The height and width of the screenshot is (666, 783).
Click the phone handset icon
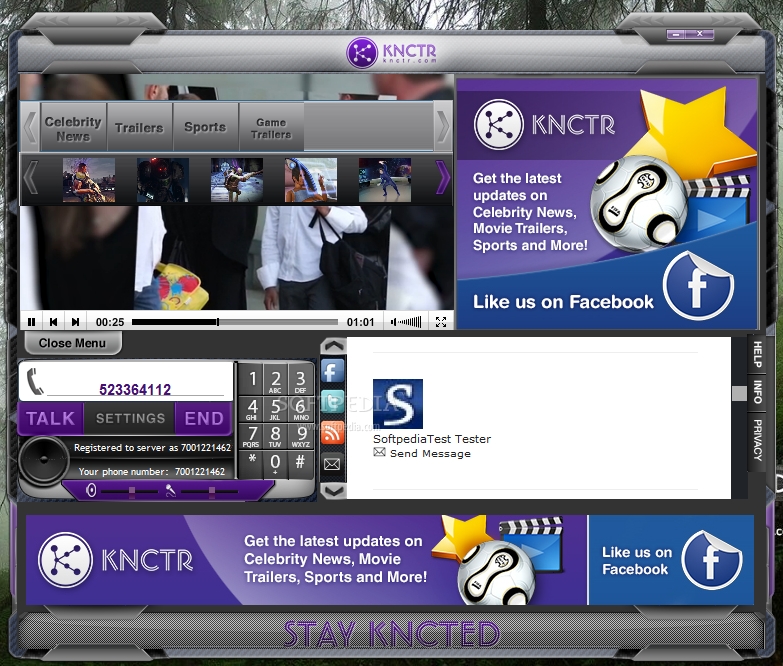(x=34, y=381)
